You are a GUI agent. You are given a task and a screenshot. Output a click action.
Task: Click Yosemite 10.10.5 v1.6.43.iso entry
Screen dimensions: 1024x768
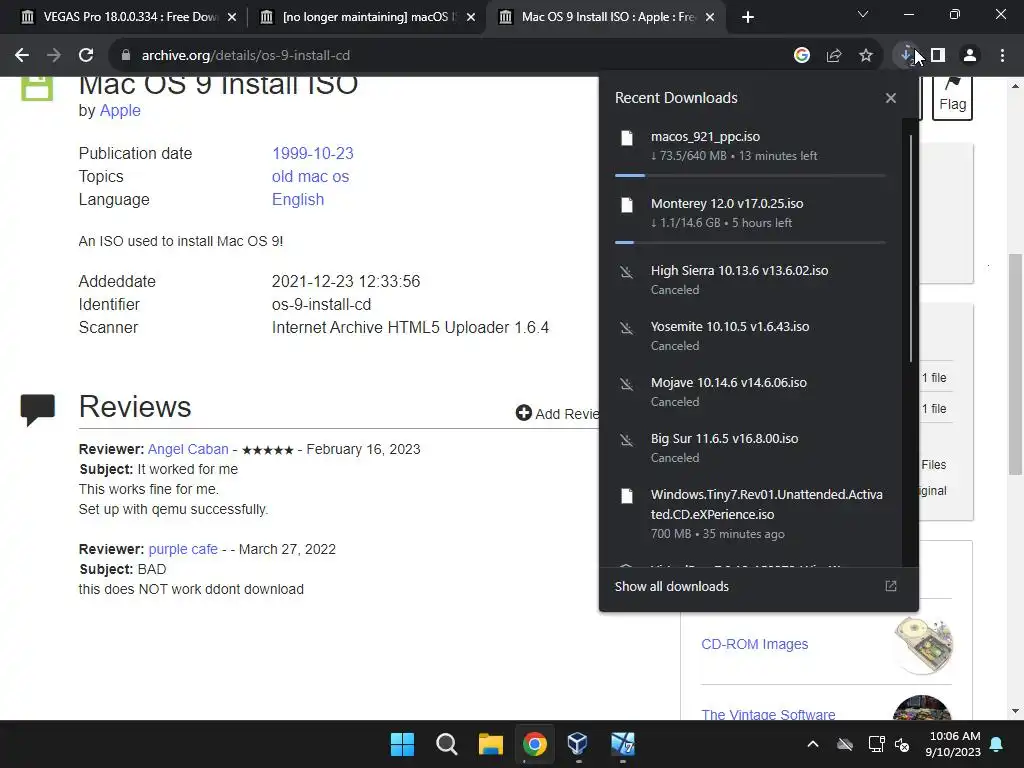click(x=729, y=327)
